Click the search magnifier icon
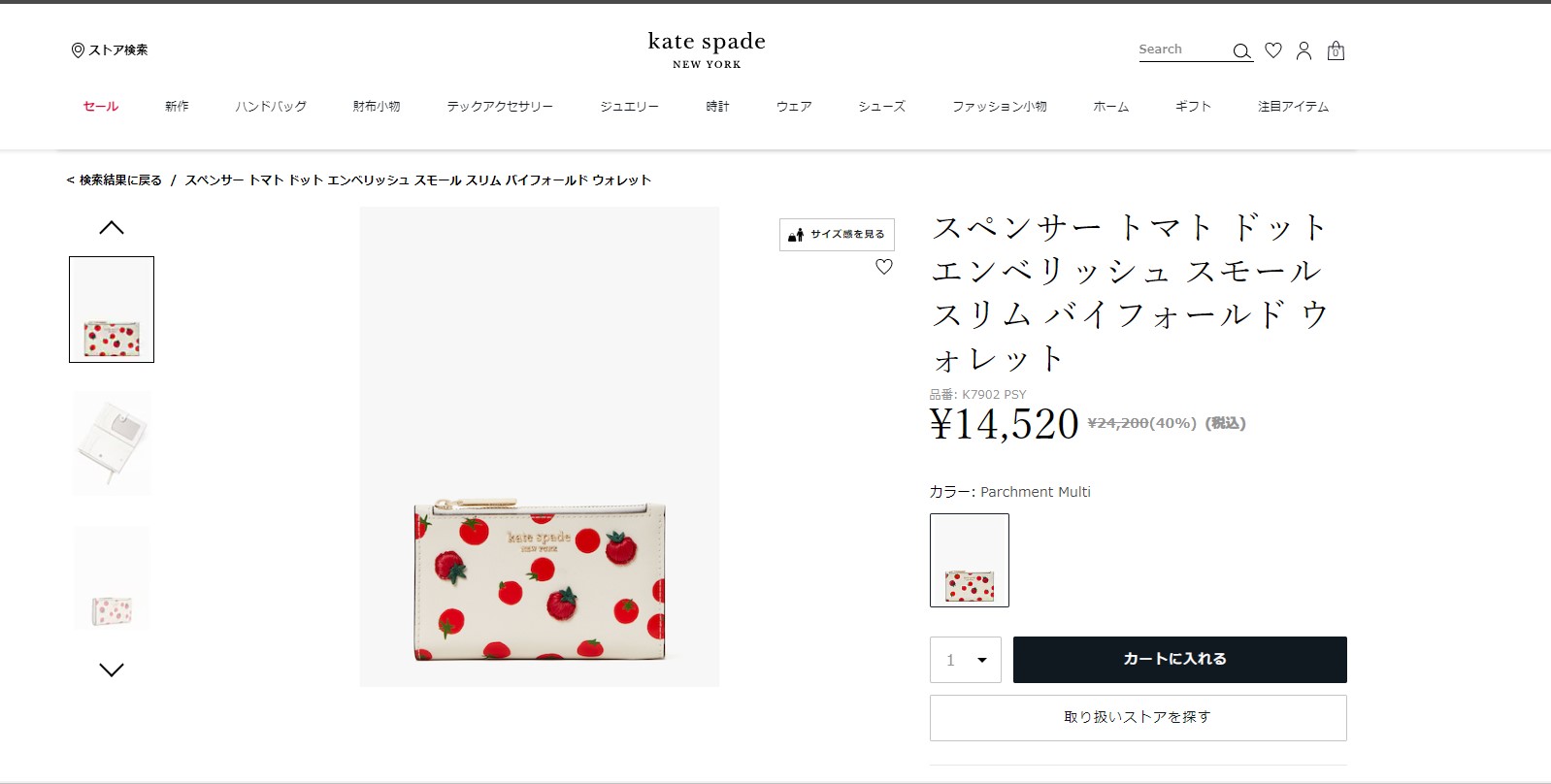The height and width of the screenshot is (784, 1551). pyautogui.click(x=1241, y=51)
